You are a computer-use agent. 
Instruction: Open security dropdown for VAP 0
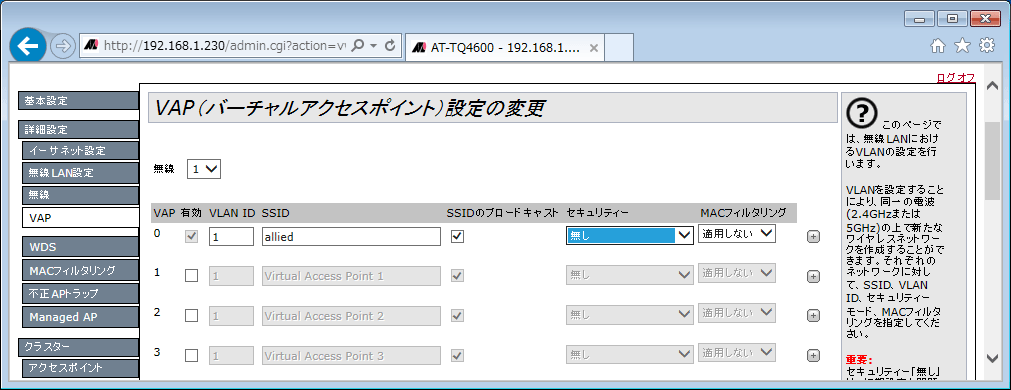[629, 236]
